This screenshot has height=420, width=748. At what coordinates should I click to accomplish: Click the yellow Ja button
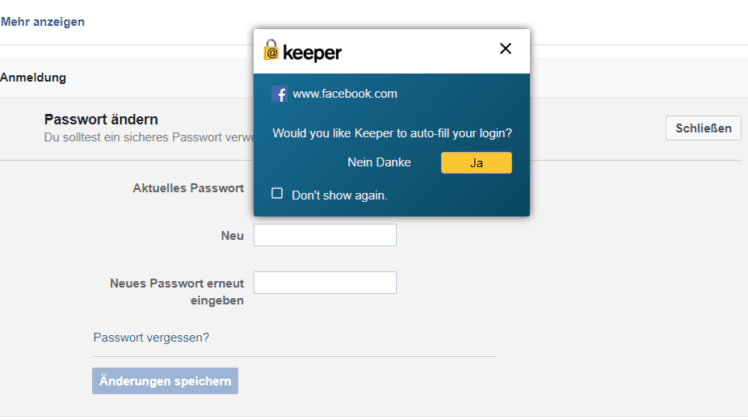click(x=476, y=163)
